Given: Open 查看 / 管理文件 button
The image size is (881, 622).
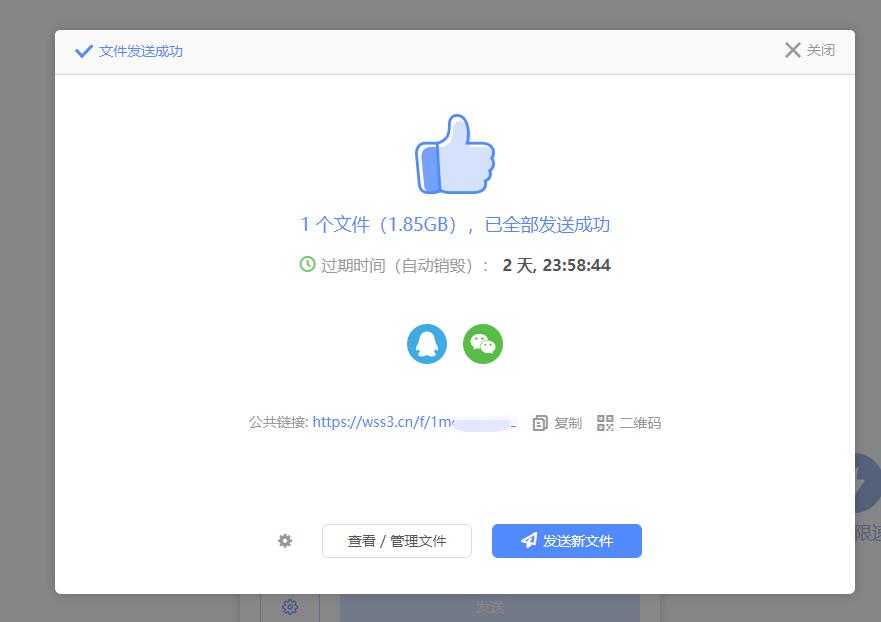Looking at the screenshot, I should [x=397, y=541].
